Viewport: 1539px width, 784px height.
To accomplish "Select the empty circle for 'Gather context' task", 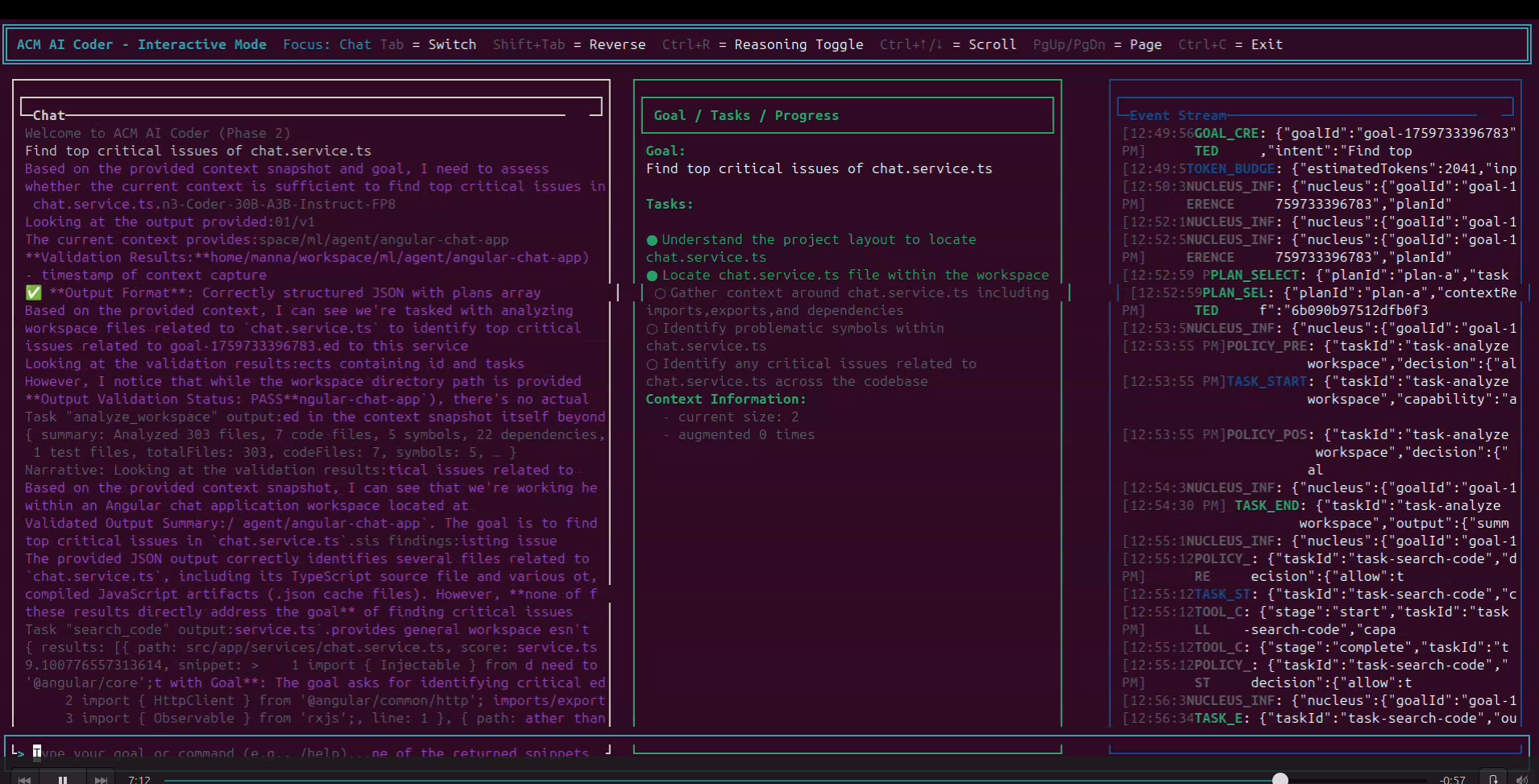I will pyautogui.click(x=660, y=293).
